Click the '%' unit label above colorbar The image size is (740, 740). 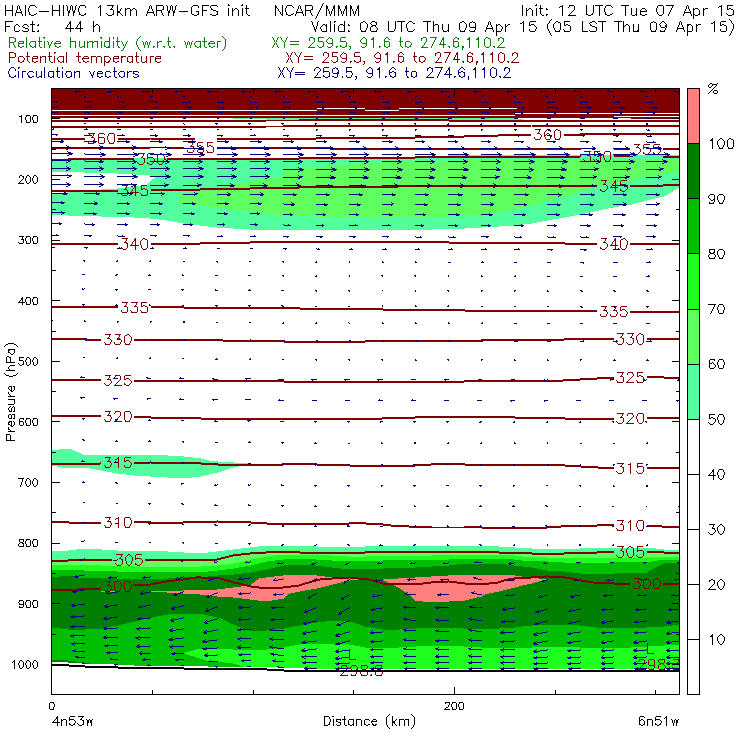pyautogui.click(x=713, y=89)
